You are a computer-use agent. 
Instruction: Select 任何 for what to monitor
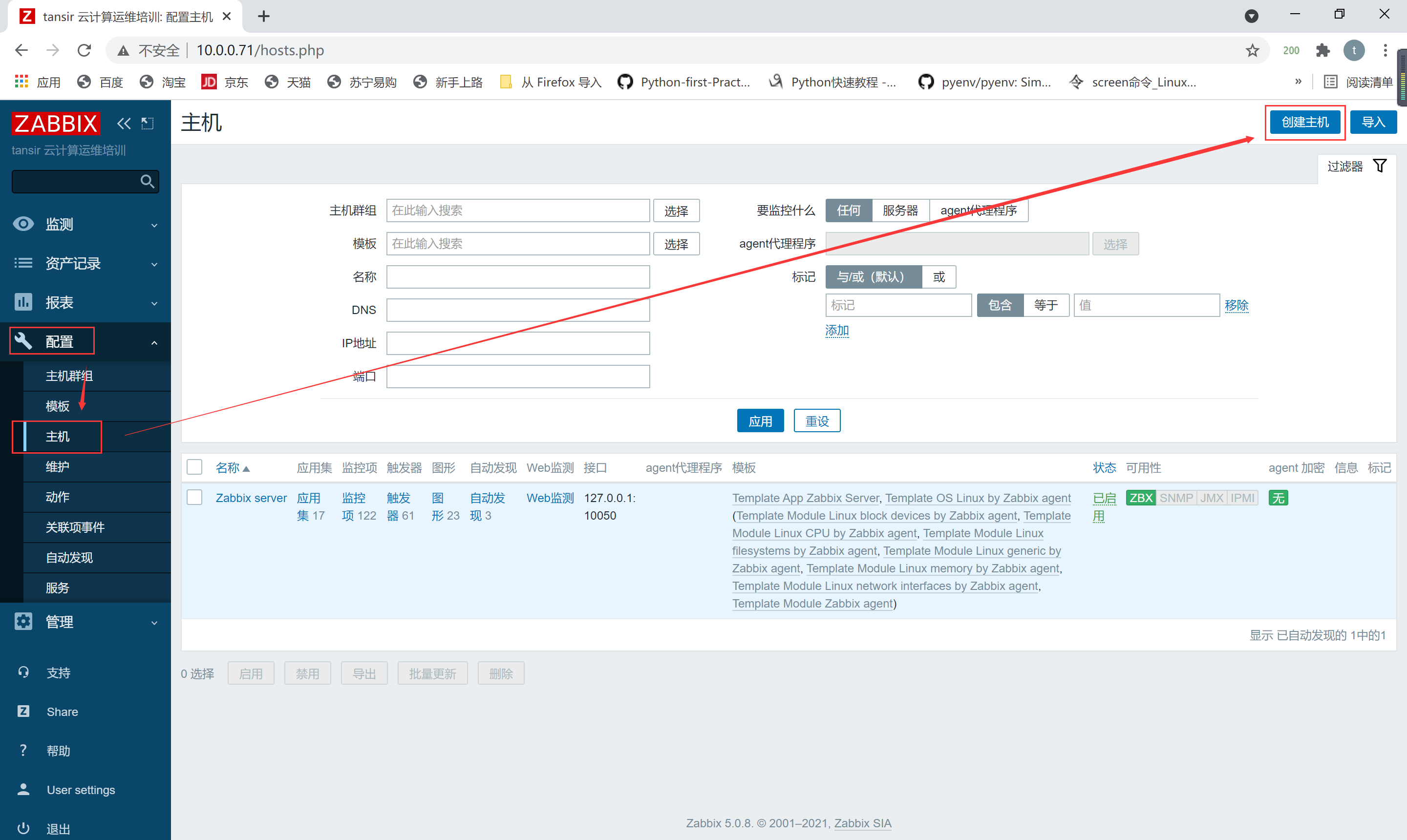click(849, 210)
